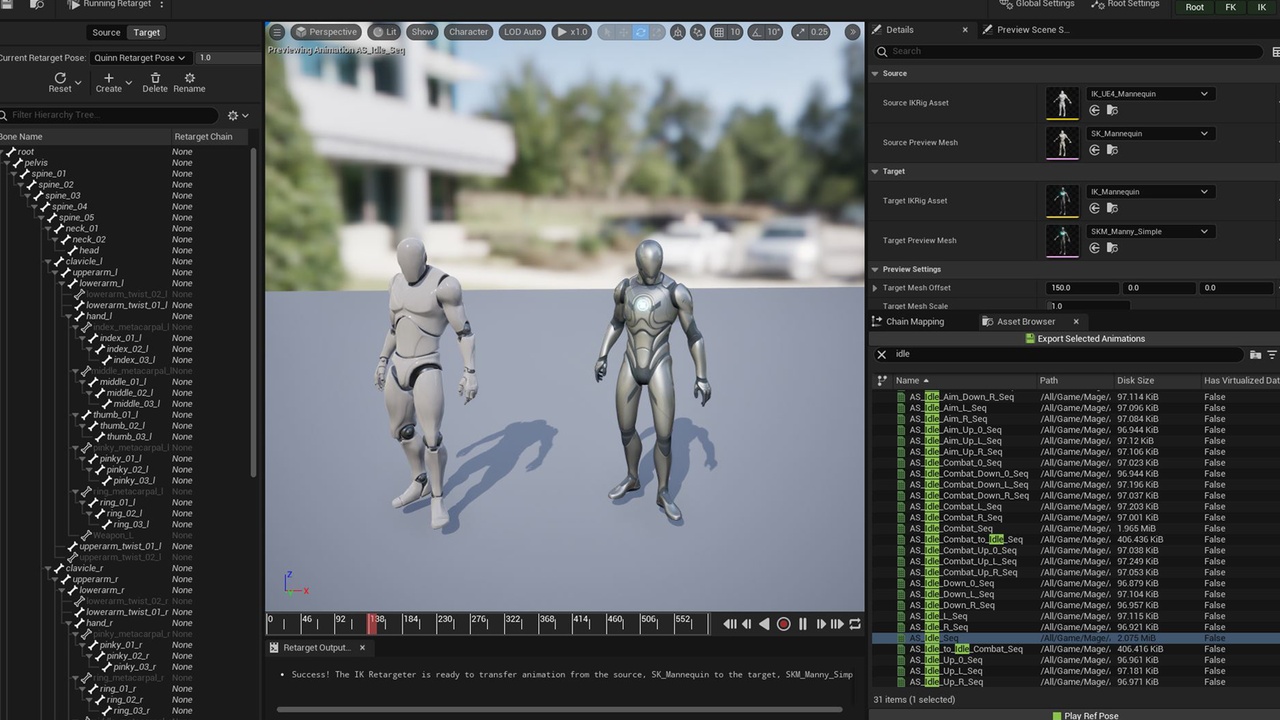The width and height of the screenshot is (1280, 720).
Task: Browse to Source IKRig Asset in content browser
Action: click(x=1112, y=111)
